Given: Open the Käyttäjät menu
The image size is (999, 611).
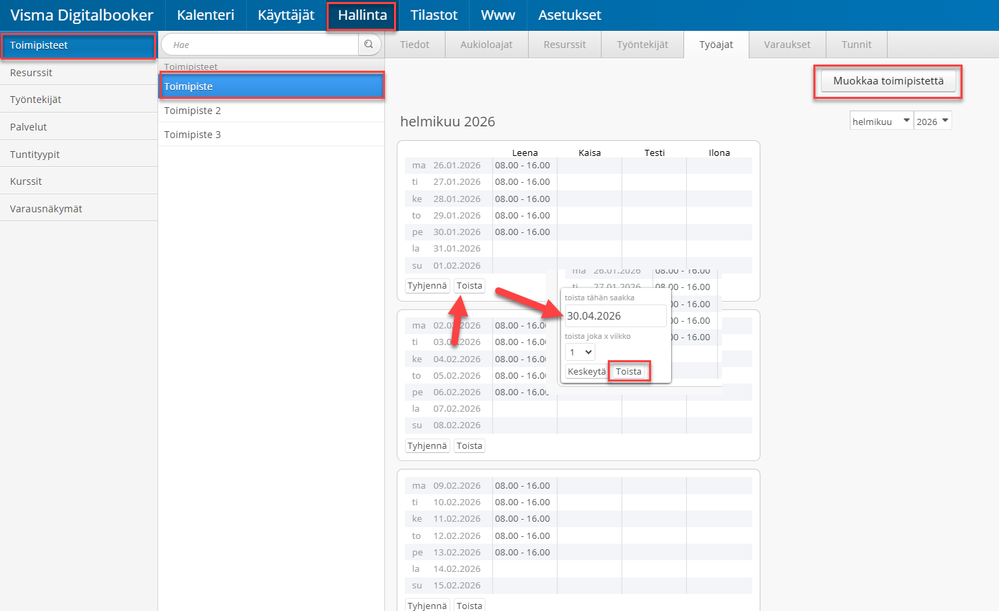Looking at the screenshot, I should click(286, 15).
